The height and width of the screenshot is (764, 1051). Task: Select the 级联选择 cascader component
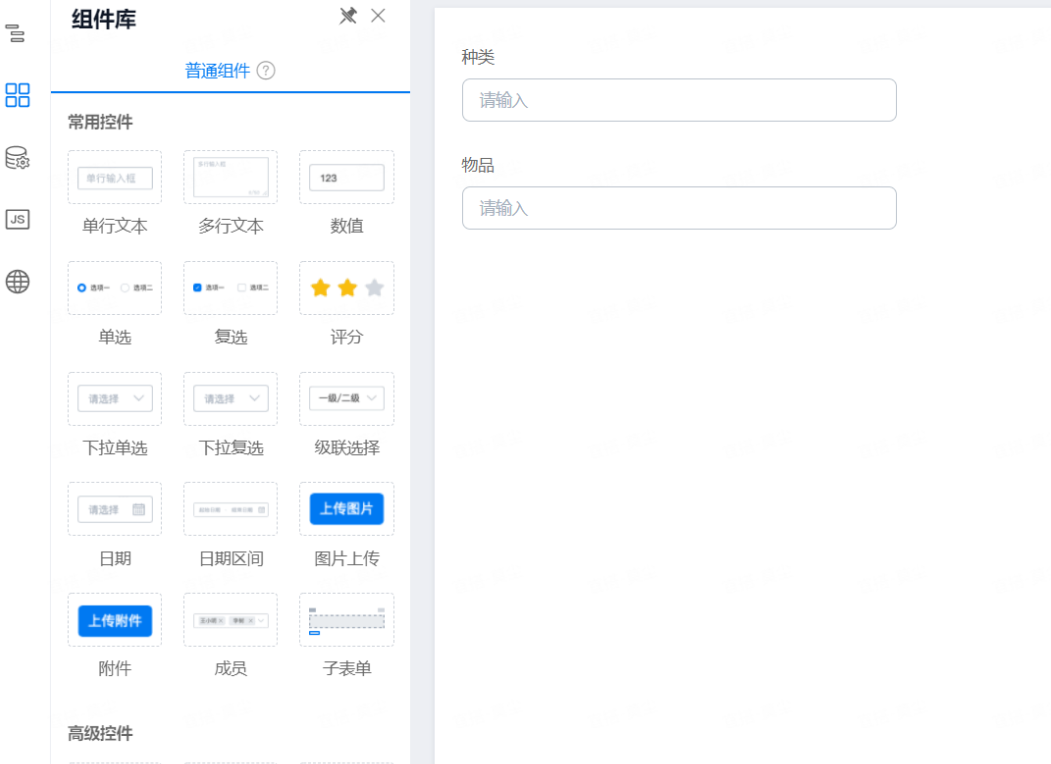tap(347, 399)
